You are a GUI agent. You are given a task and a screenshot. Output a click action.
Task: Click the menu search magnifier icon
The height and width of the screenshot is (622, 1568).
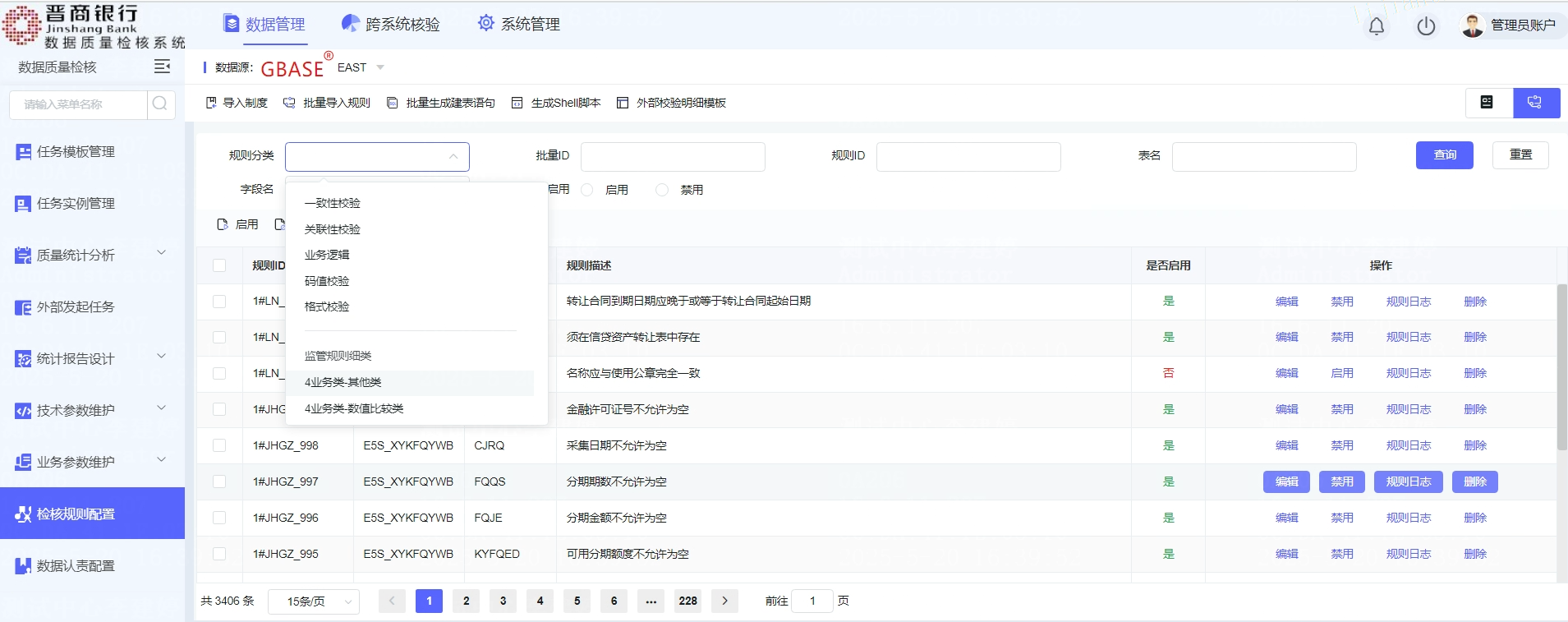(160, 104)
